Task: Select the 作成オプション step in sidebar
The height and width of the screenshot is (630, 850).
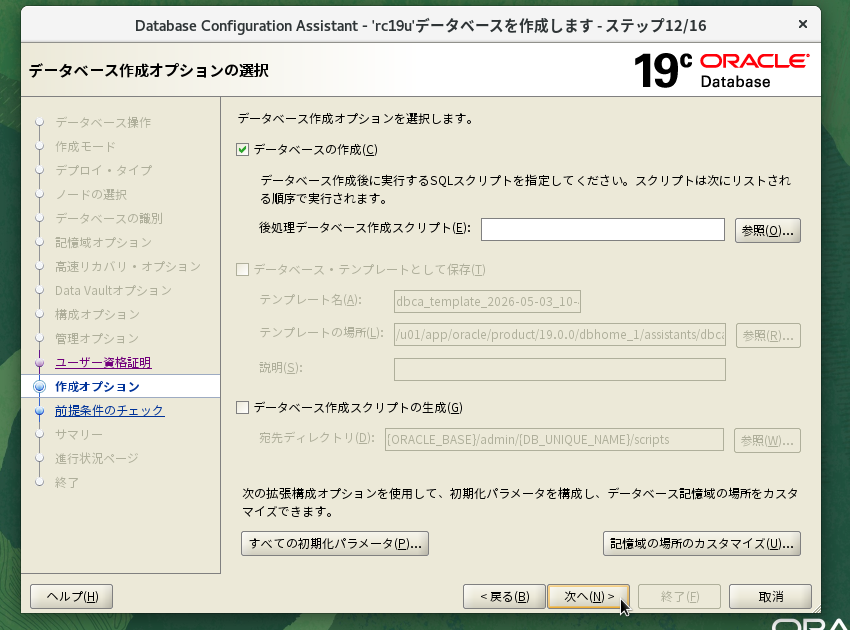Action: (x=97, y=387)
